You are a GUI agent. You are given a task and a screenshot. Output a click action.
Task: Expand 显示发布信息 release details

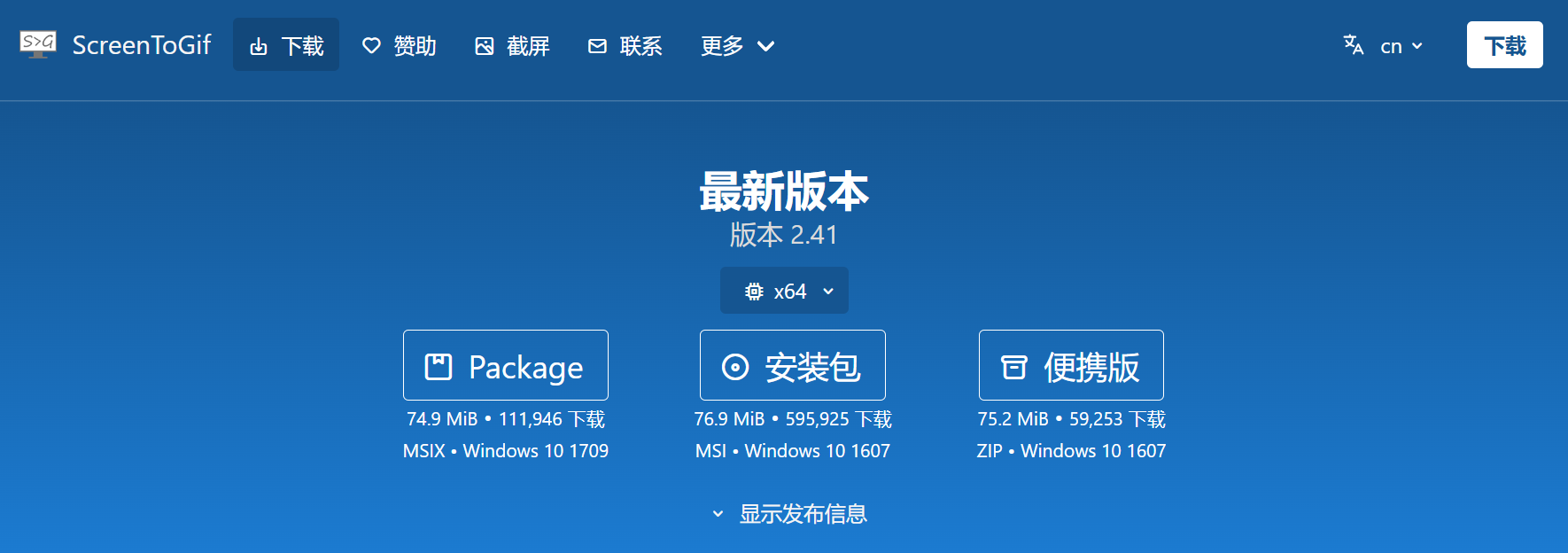(x=789, y=514)
